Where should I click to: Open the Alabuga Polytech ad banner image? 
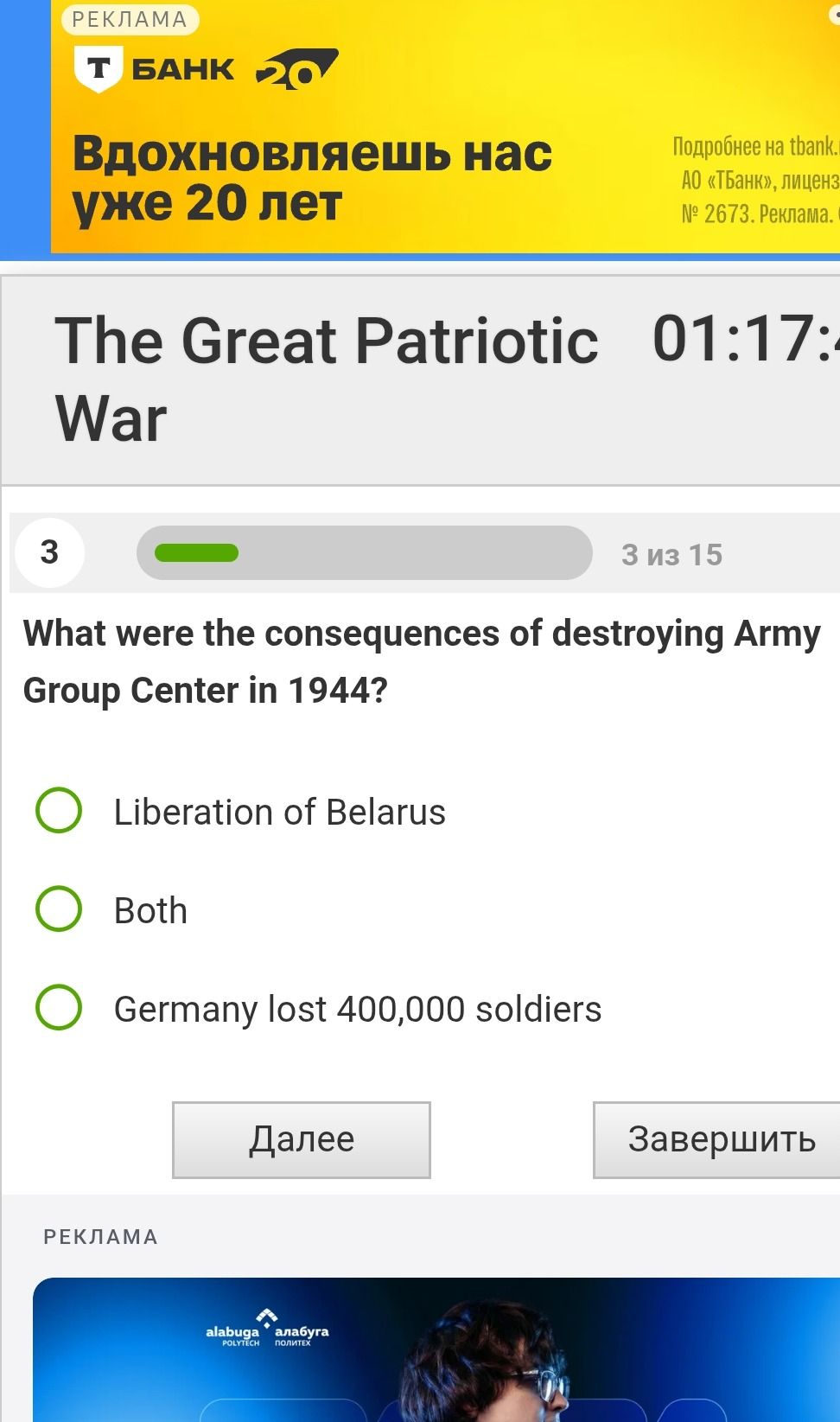coord(436,1350)
